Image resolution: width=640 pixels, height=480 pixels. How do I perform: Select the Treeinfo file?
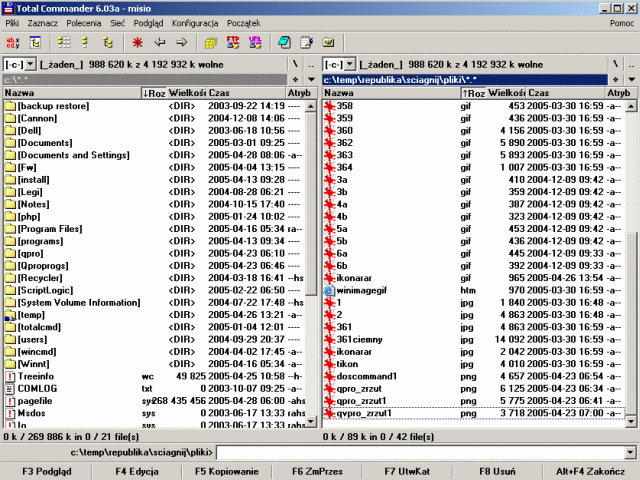click(x=154, y=376)
